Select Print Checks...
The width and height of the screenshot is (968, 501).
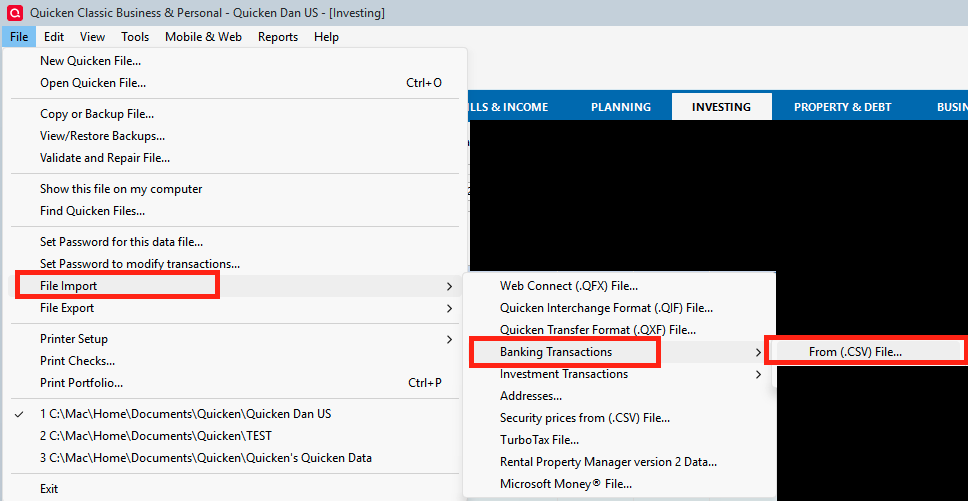tap(235, 361)
